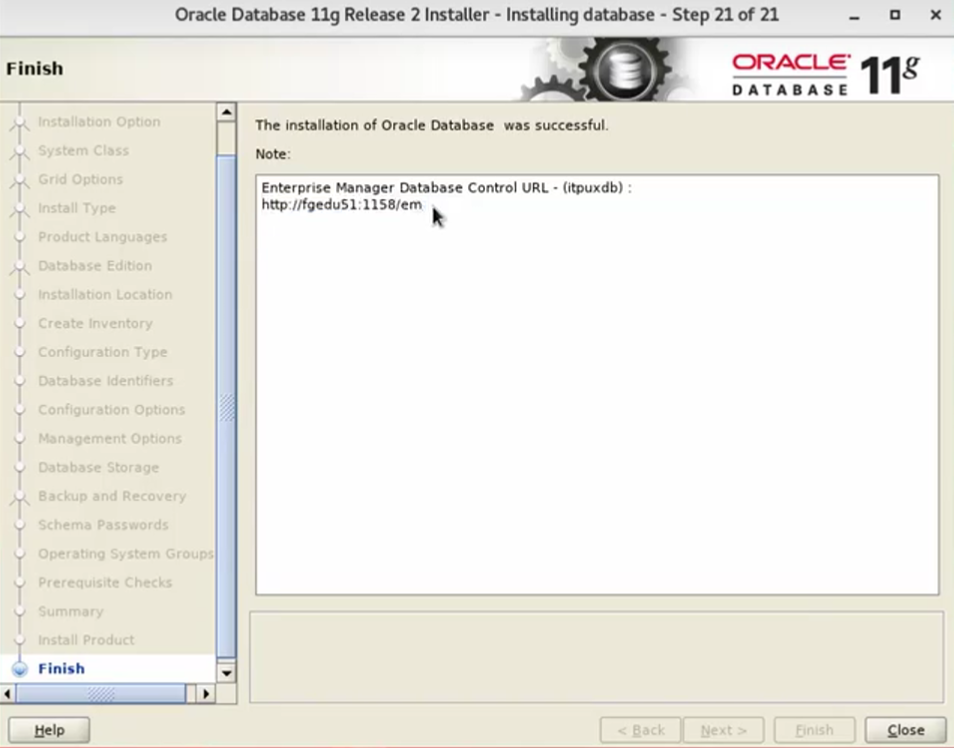The height and width of the screenshot is (748, 954).
Task: Click the Next button
Action: pos(723,730)
